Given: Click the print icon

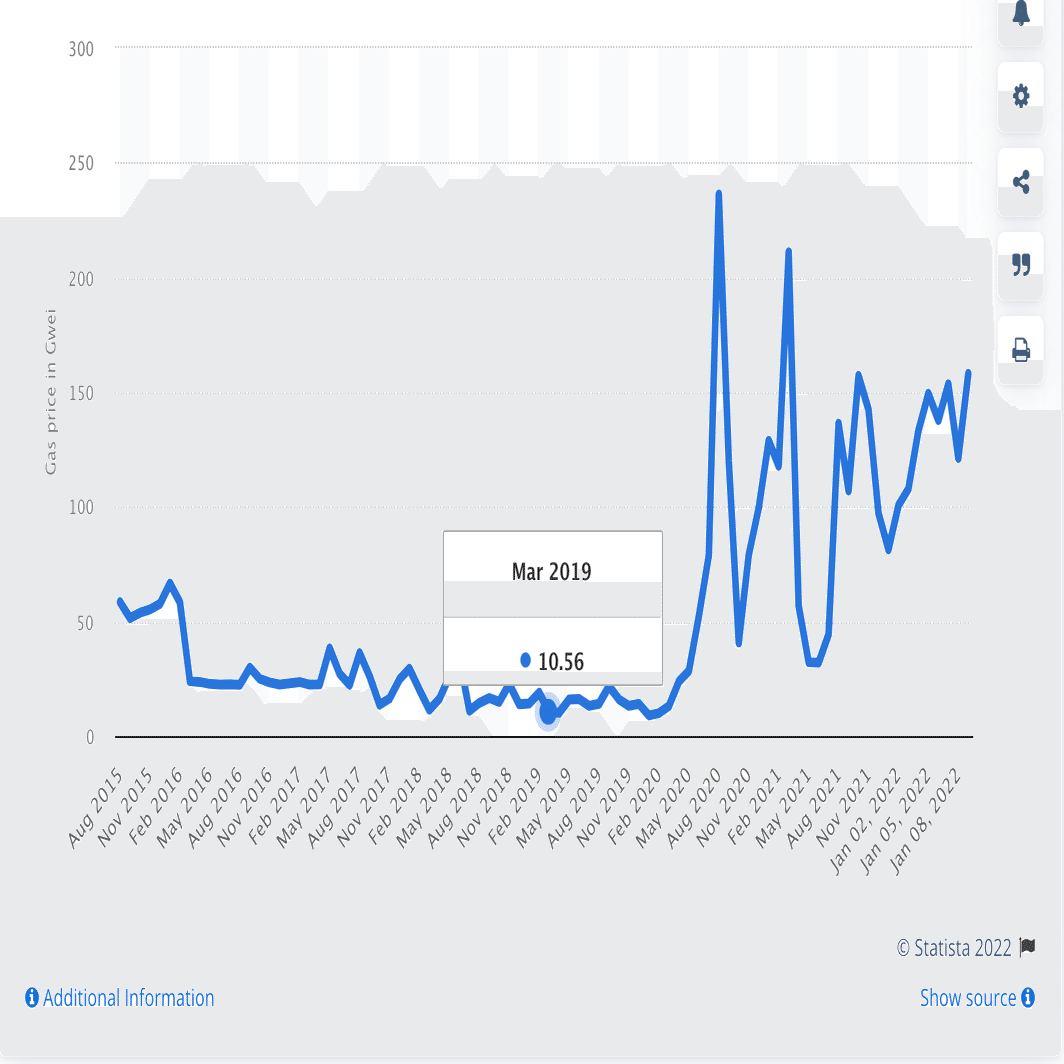Looking at the screenshot, I should [x=1020, y=351].
